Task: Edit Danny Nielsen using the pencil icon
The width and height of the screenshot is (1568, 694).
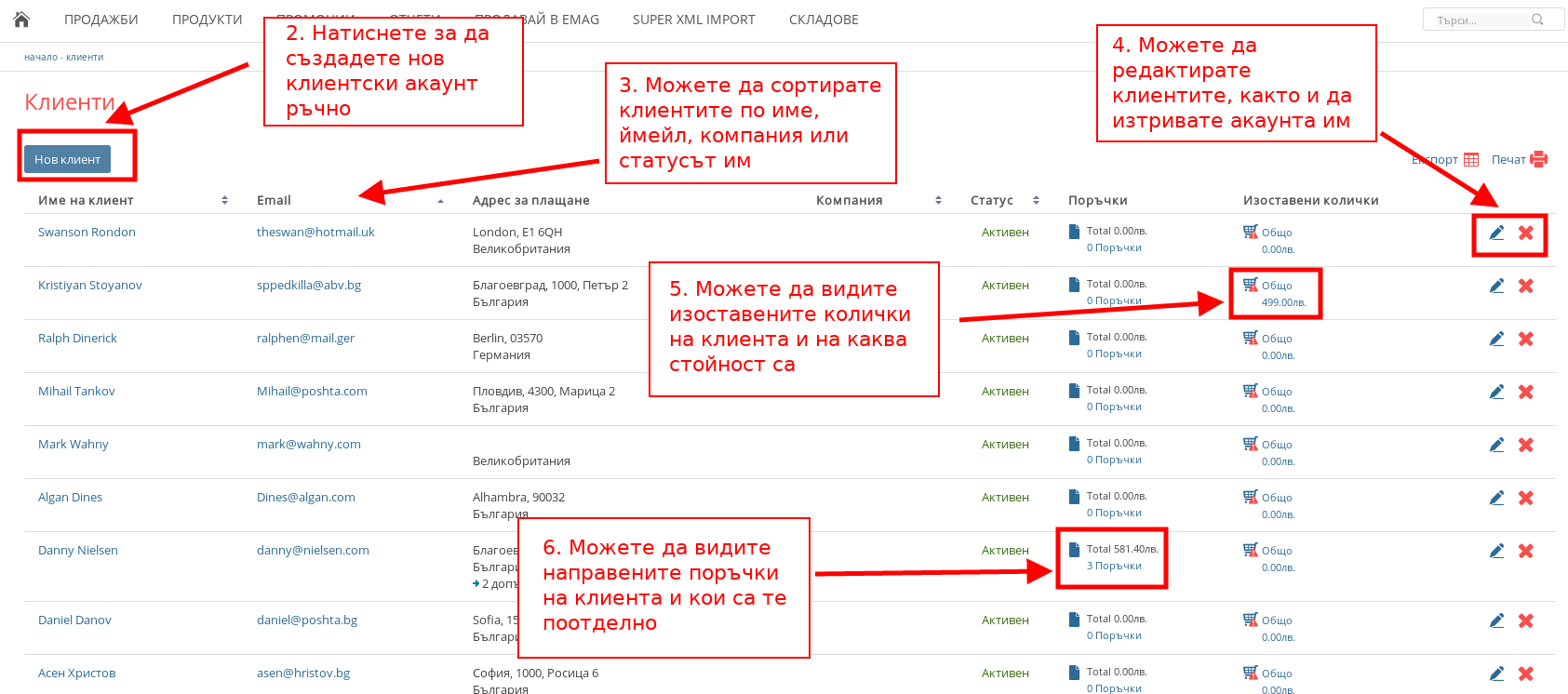Action: (1496, 551)
